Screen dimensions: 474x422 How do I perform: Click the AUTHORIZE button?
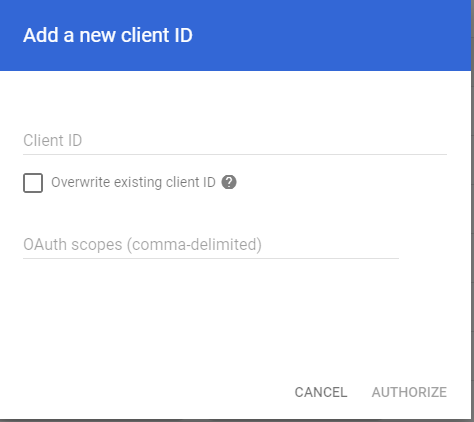coord(409,392)
